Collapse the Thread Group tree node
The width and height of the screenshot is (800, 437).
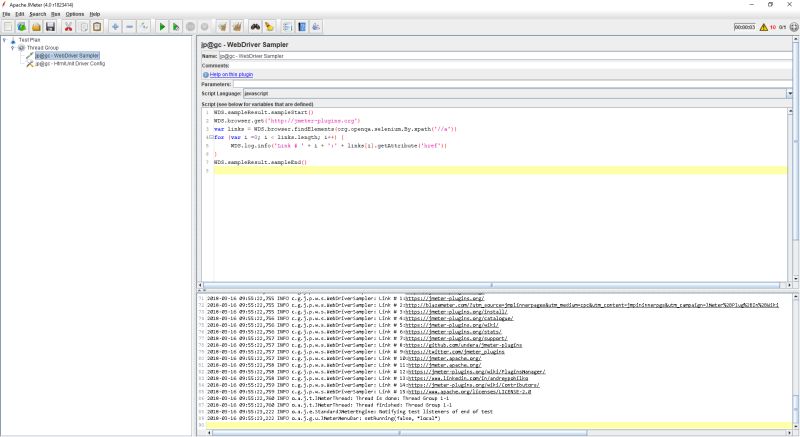point(13,47)
